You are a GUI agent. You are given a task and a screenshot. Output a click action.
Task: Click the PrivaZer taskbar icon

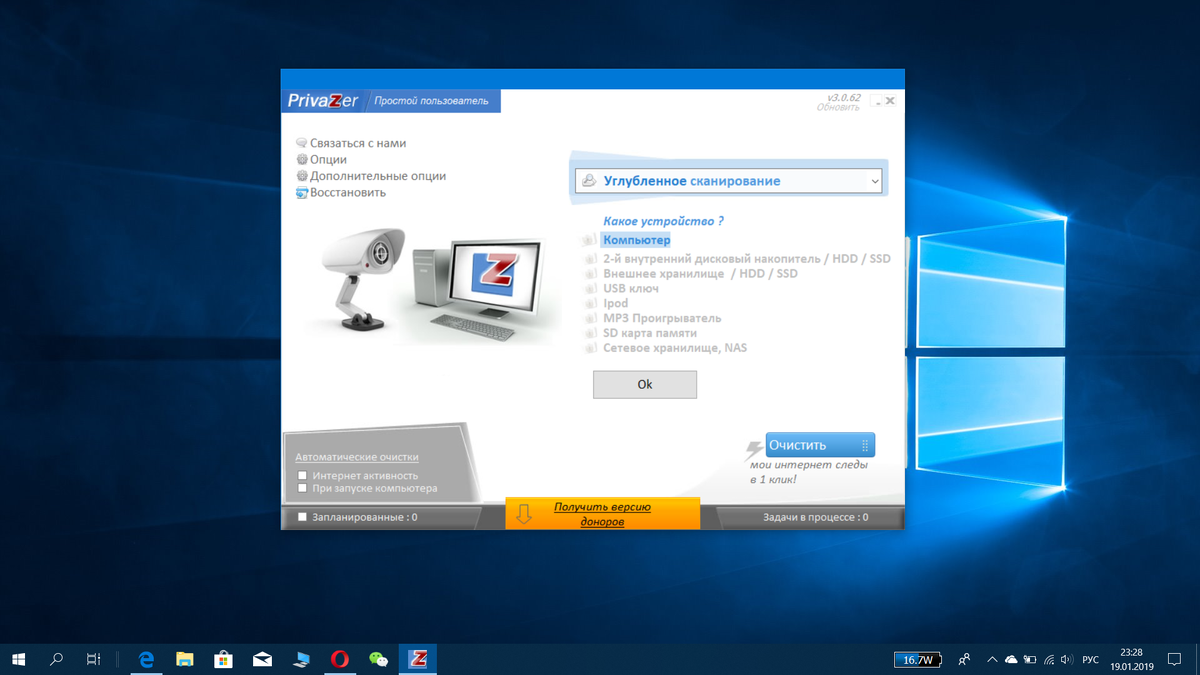coord(418,659)
